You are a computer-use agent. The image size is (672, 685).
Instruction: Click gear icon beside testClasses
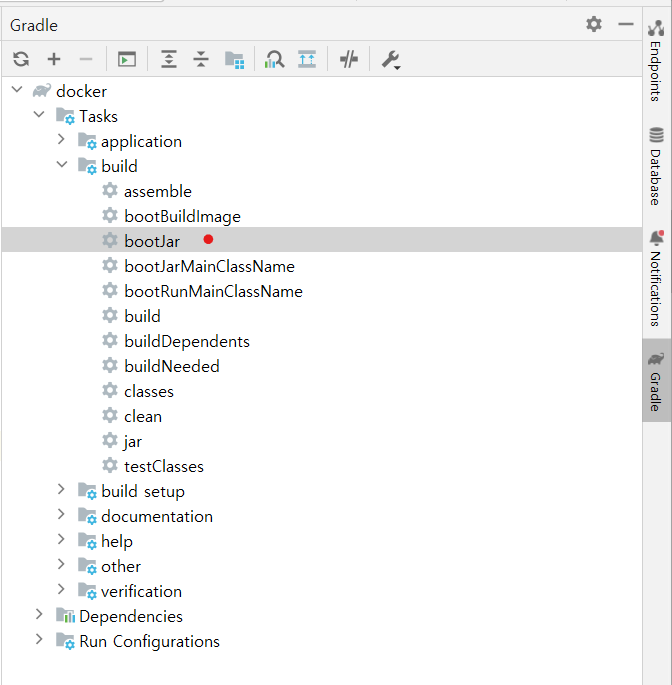coord(110,465)
